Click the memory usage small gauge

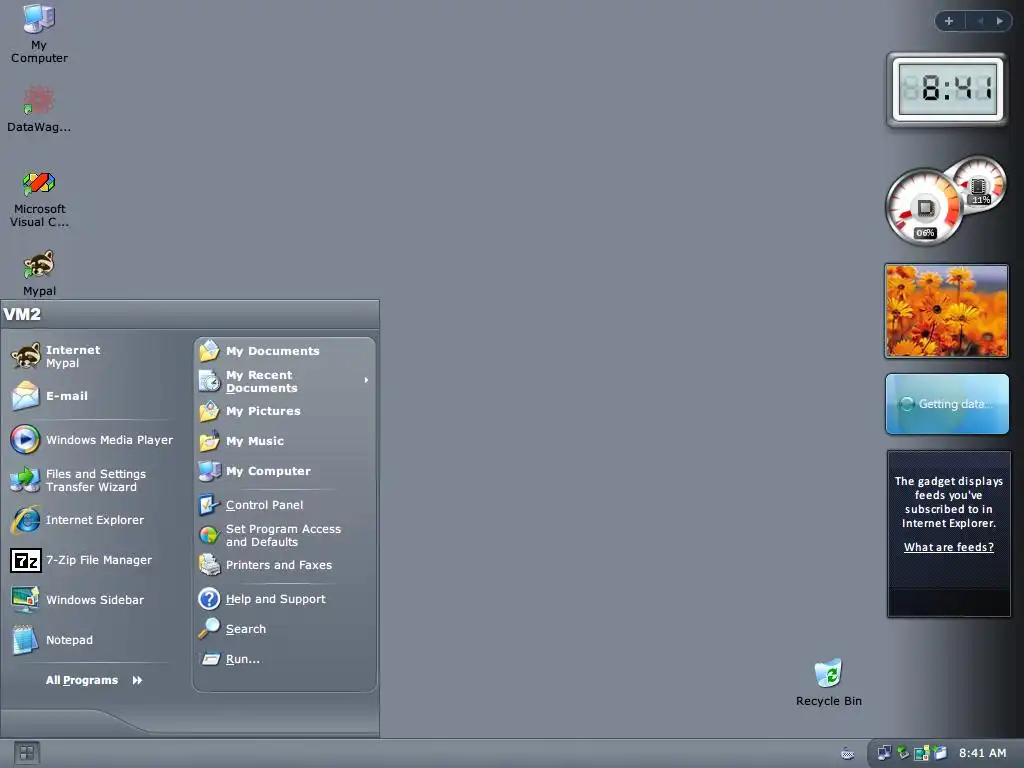click(978, 184)
